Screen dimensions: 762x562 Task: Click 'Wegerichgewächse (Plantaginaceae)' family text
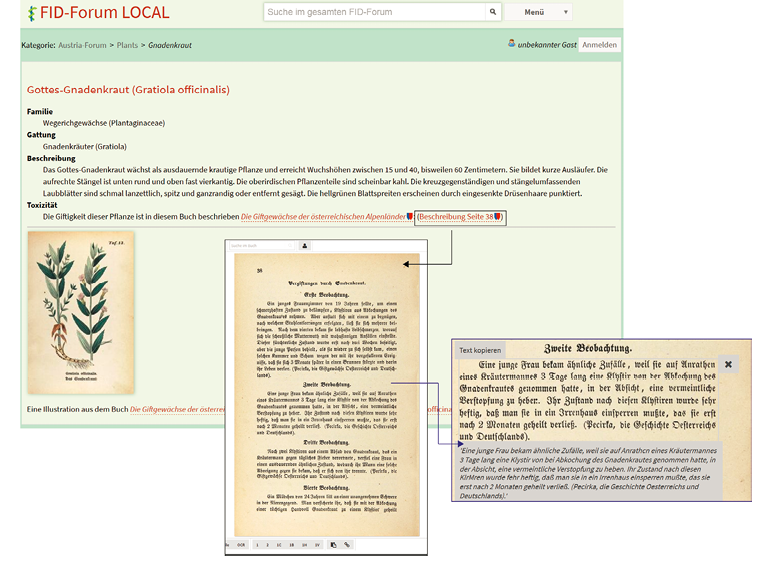[104, 123]
